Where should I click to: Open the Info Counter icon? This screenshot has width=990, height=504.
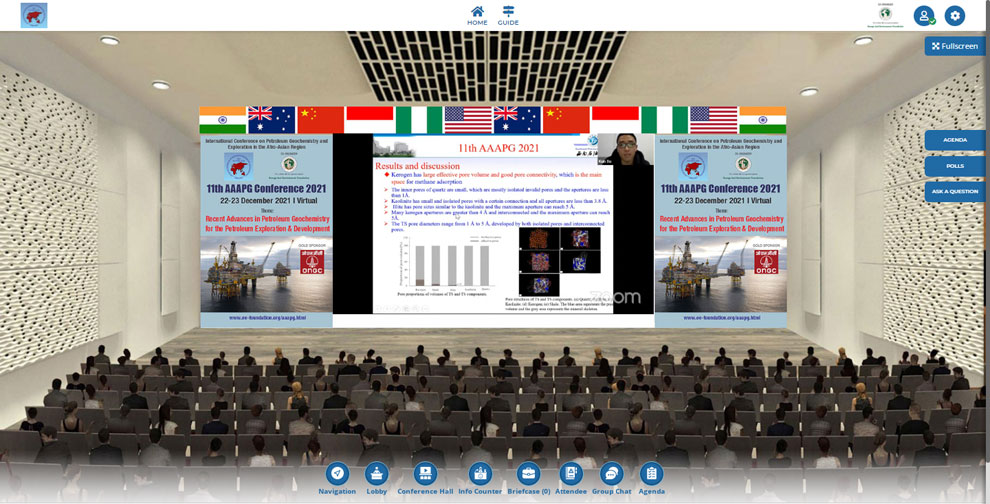coord(480,473)
